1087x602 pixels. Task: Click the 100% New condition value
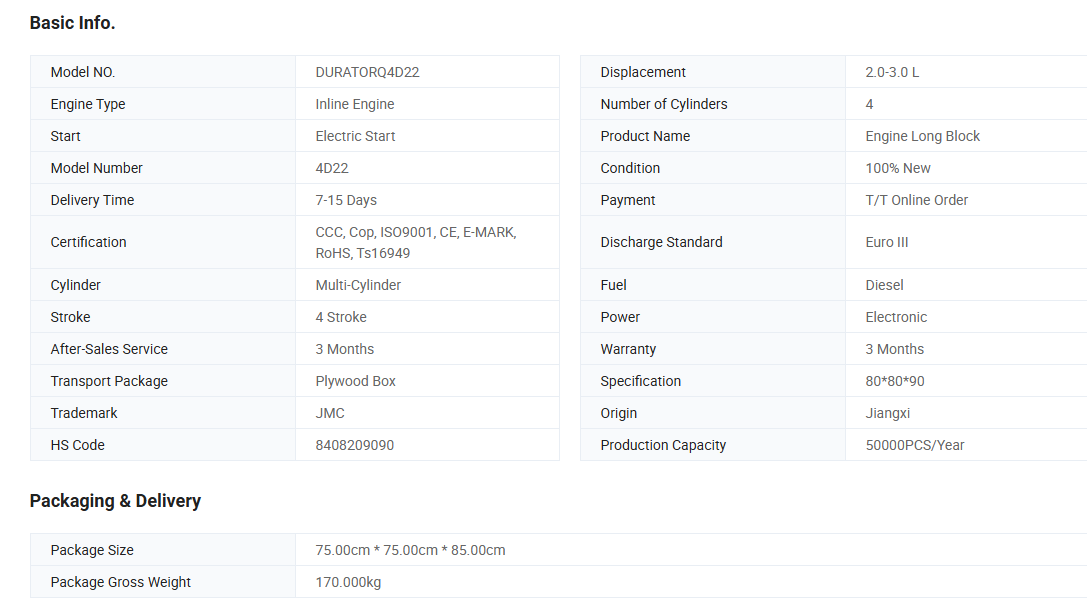(x=897, y=168)
